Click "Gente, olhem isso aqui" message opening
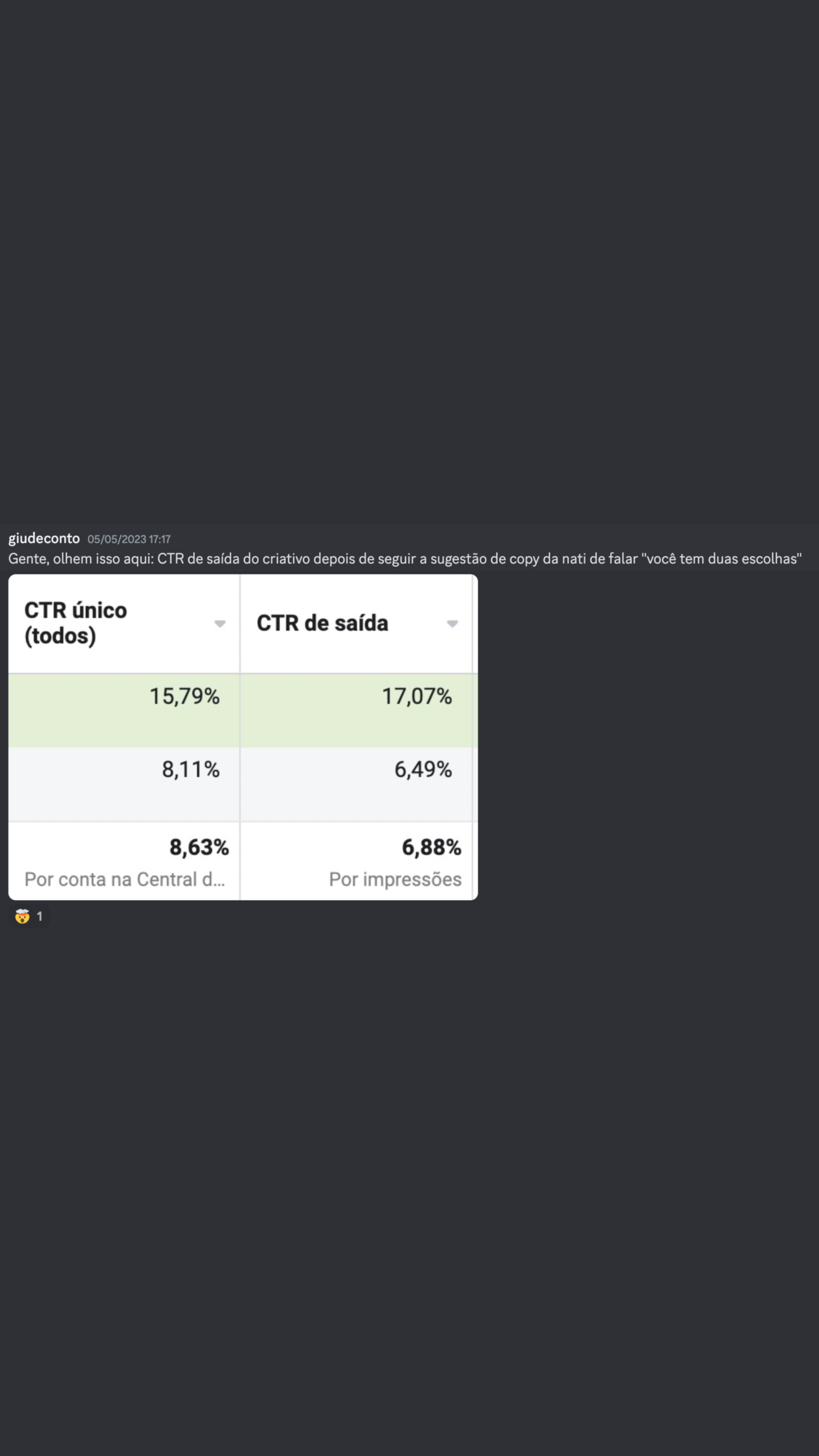 pyautogui.click(x=80, y=559)
